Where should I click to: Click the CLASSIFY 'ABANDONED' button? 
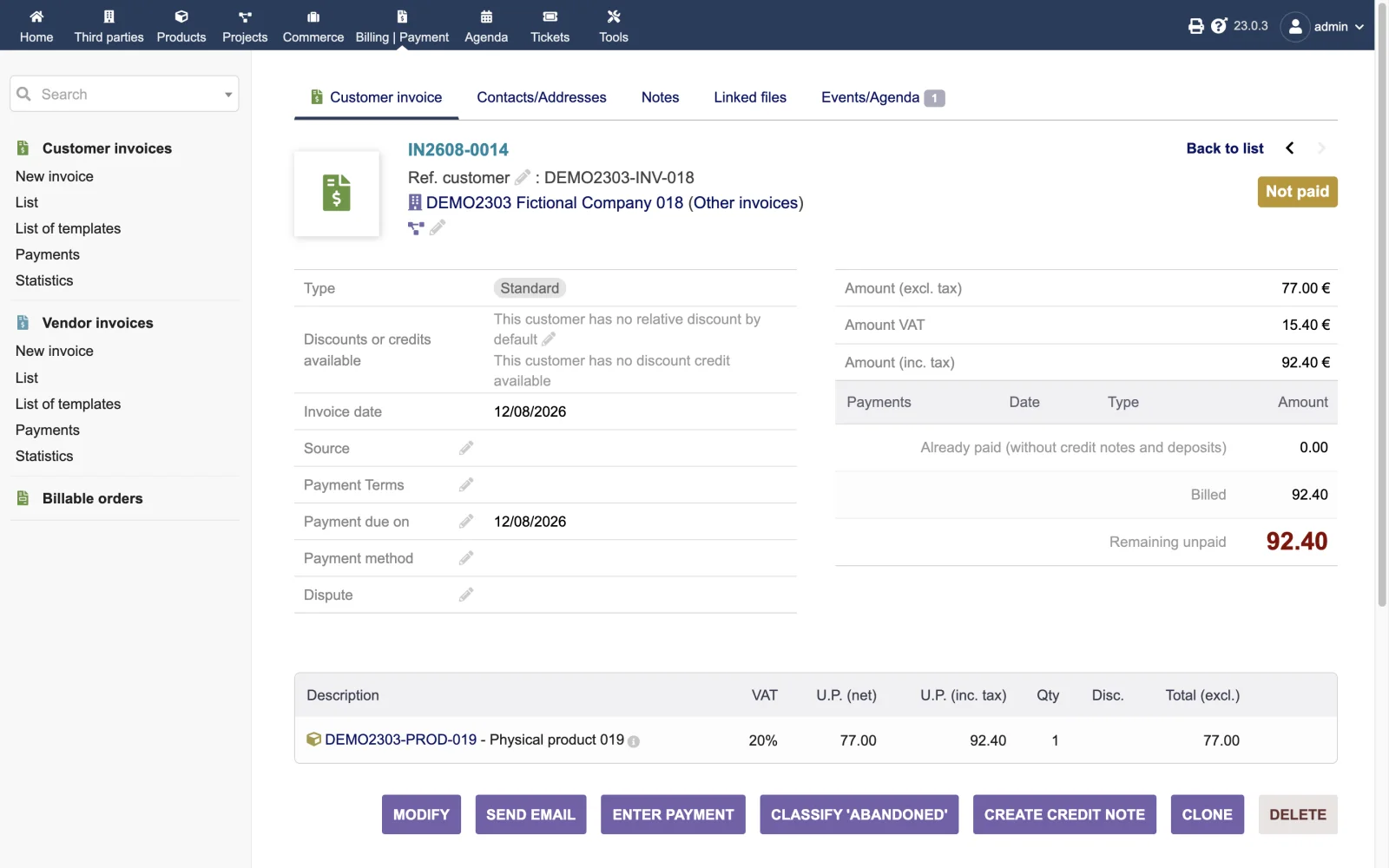pyautogui.click(x=859, y=814)
